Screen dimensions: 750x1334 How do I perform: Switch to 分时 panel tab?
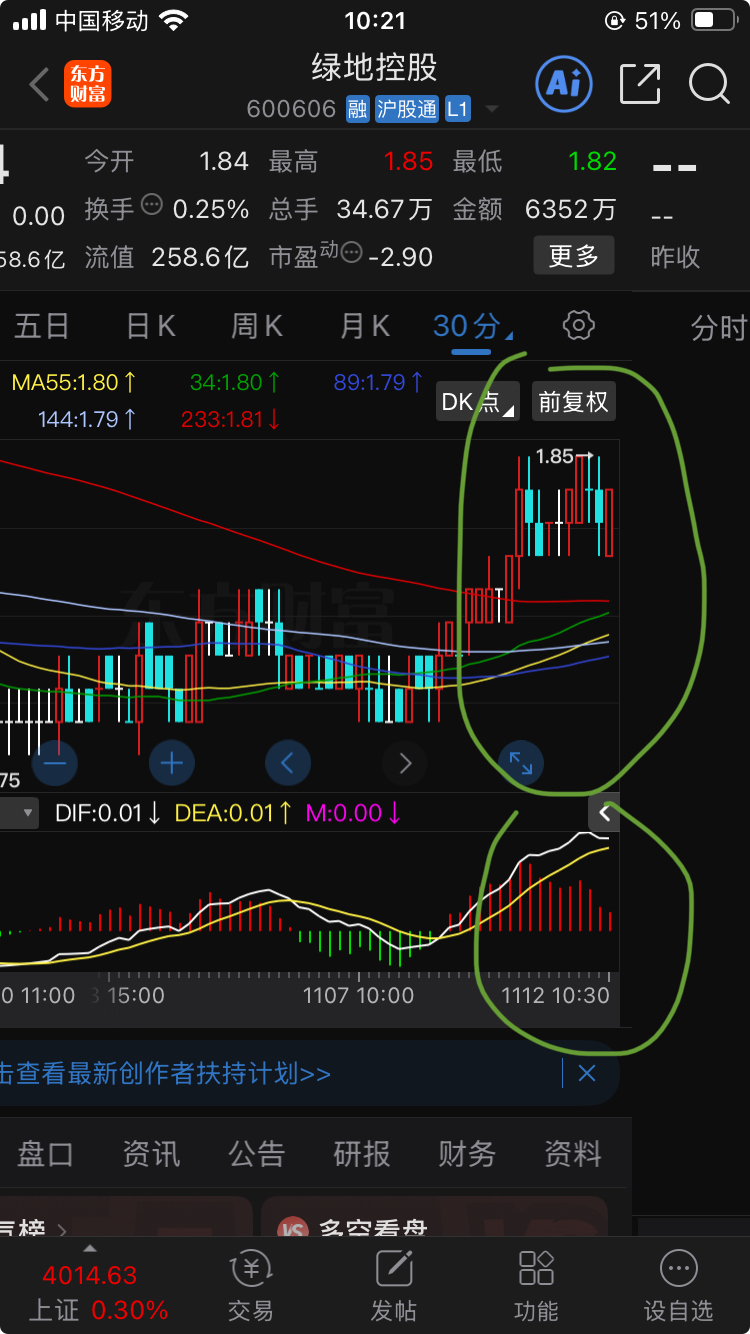coord(718,328)
